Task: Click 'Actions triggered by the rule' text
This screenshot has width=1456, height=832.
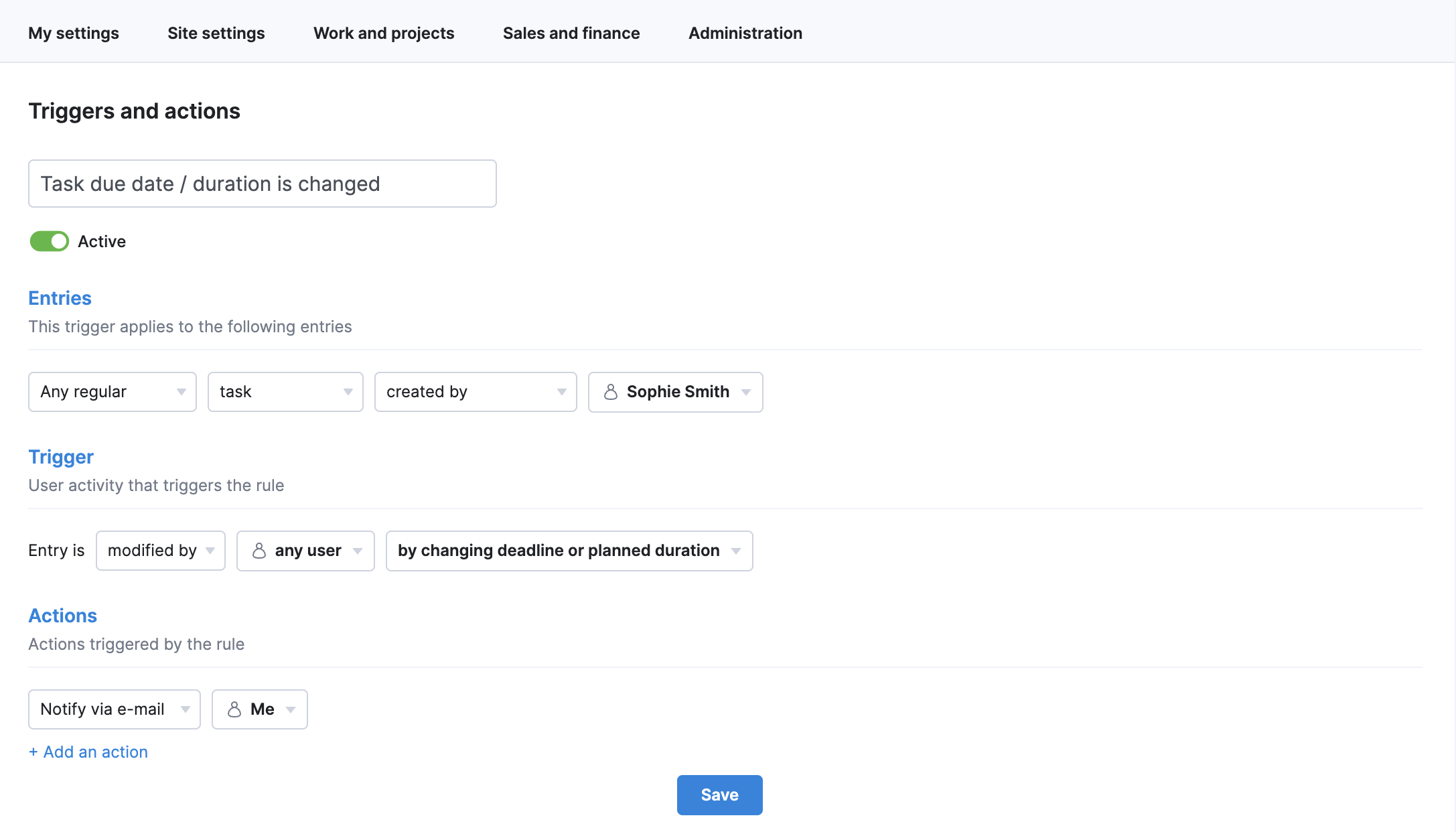Action: (x=136, y=644)
